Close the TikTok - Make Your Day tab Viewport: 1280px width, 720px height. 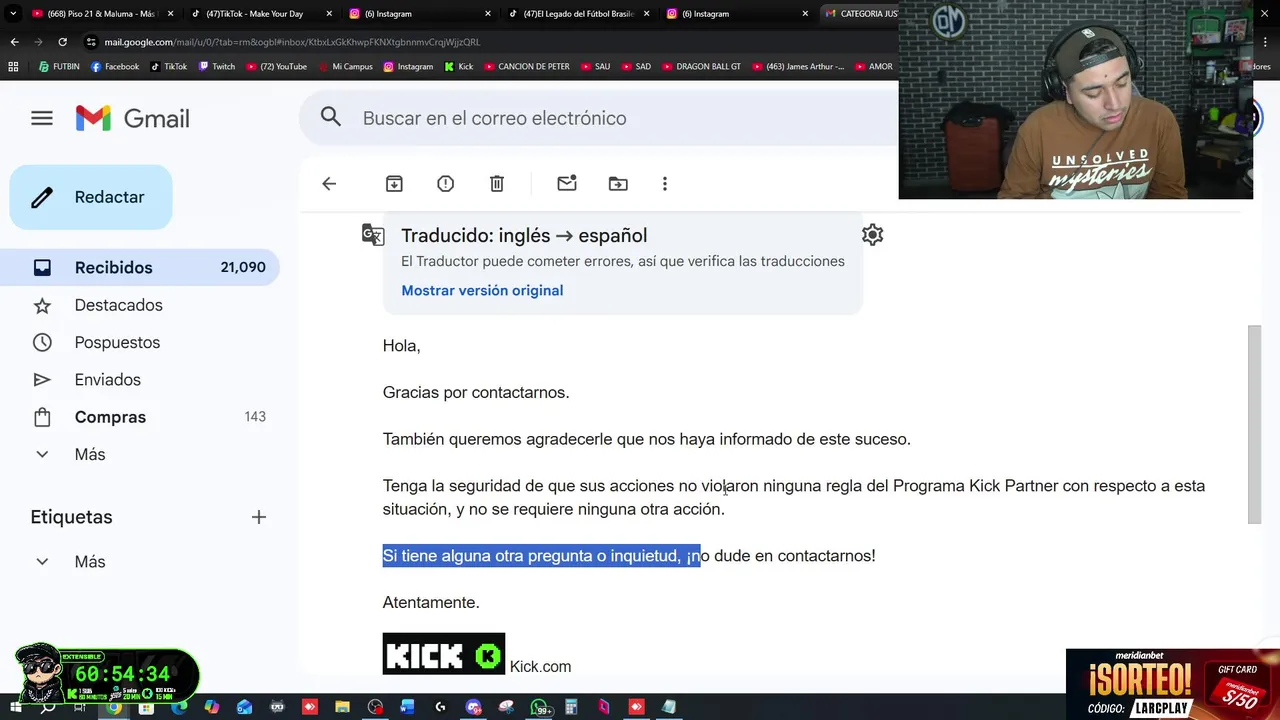[329, 14]
